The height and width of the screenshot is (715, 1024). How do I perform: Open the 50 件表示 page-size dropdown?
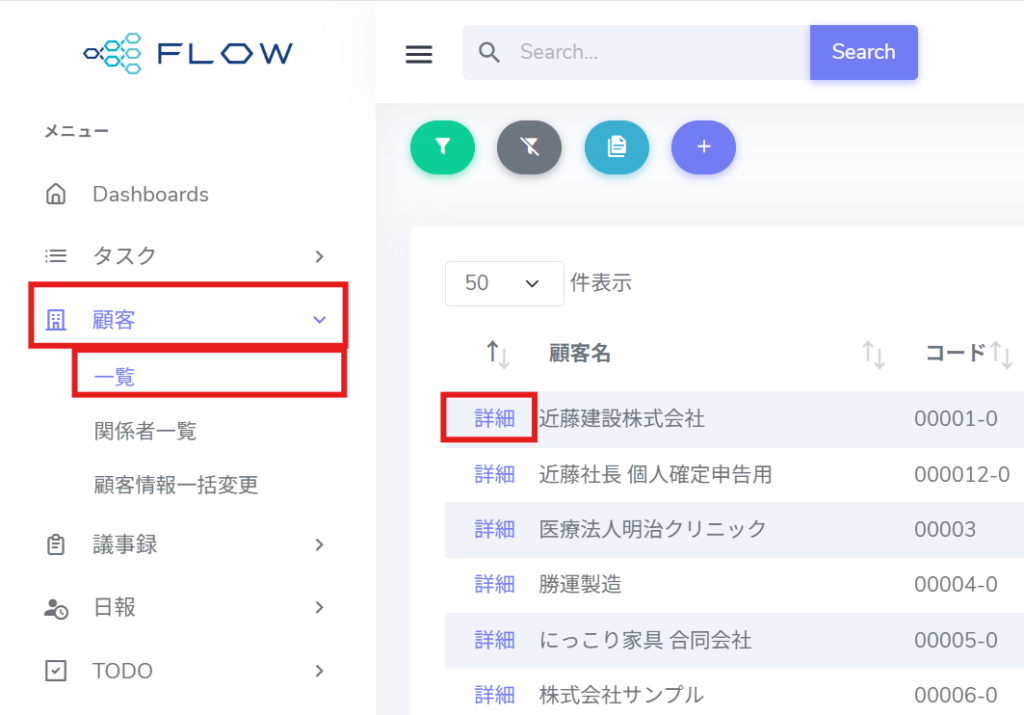504,283
